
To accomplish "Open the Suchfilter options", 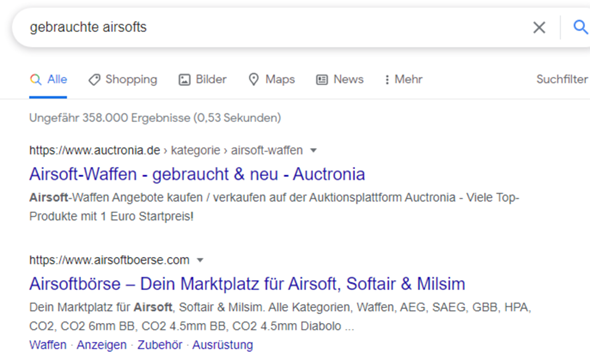I will [562, 79].
